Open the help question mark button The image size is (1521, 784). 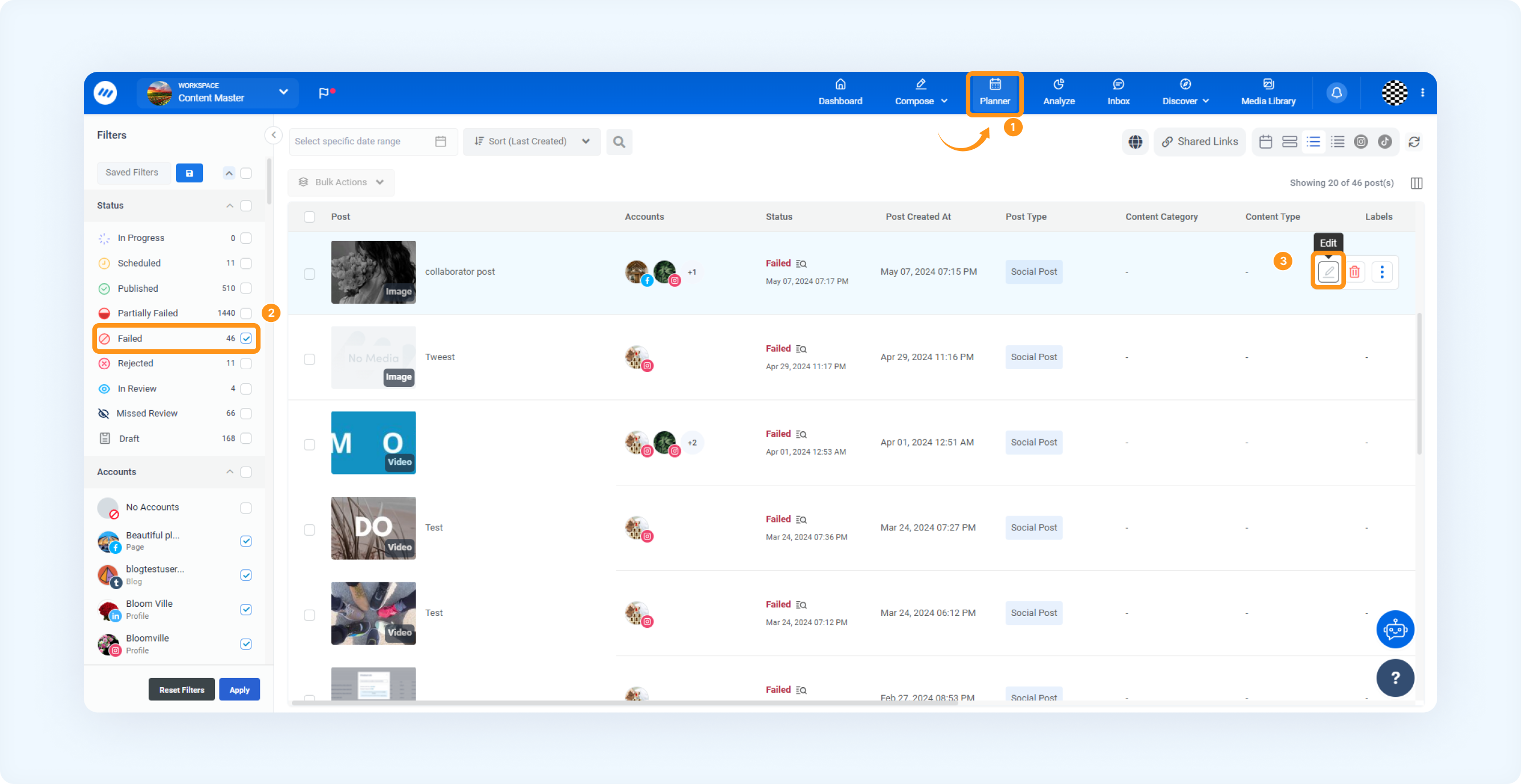[x=1394, y=678]
